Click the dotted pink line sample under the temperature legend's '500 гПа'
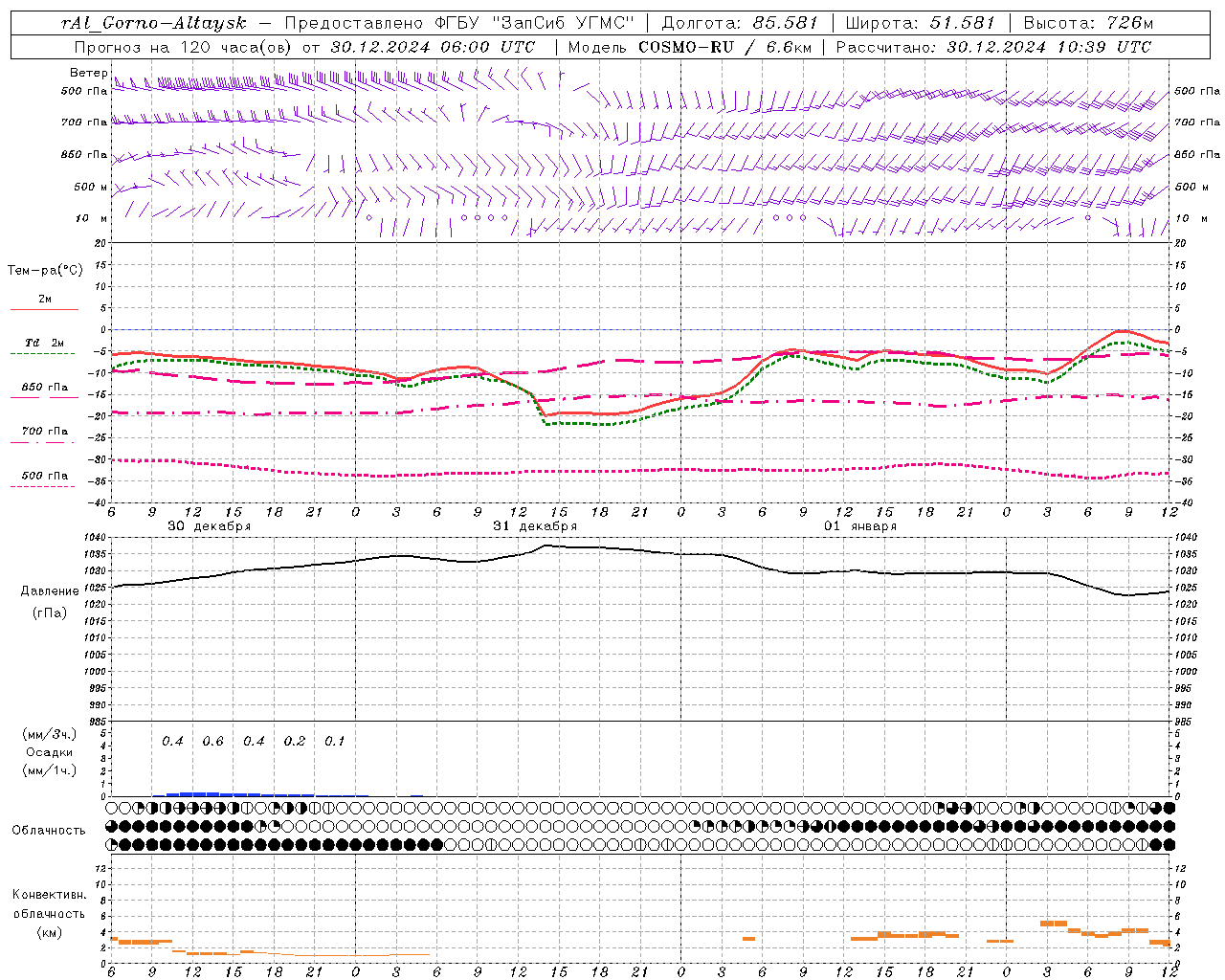 44,486
